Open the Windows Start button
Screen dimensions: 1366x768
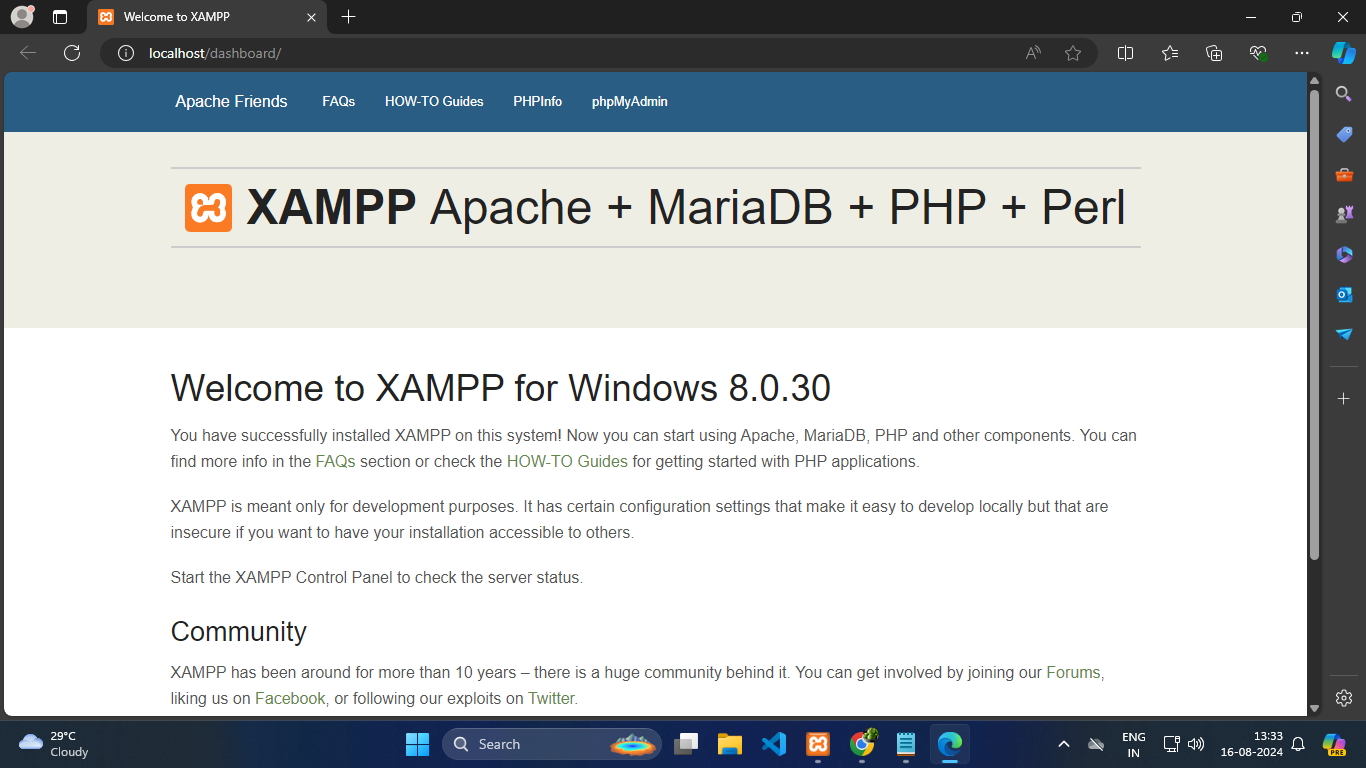(x=417, y=744)
